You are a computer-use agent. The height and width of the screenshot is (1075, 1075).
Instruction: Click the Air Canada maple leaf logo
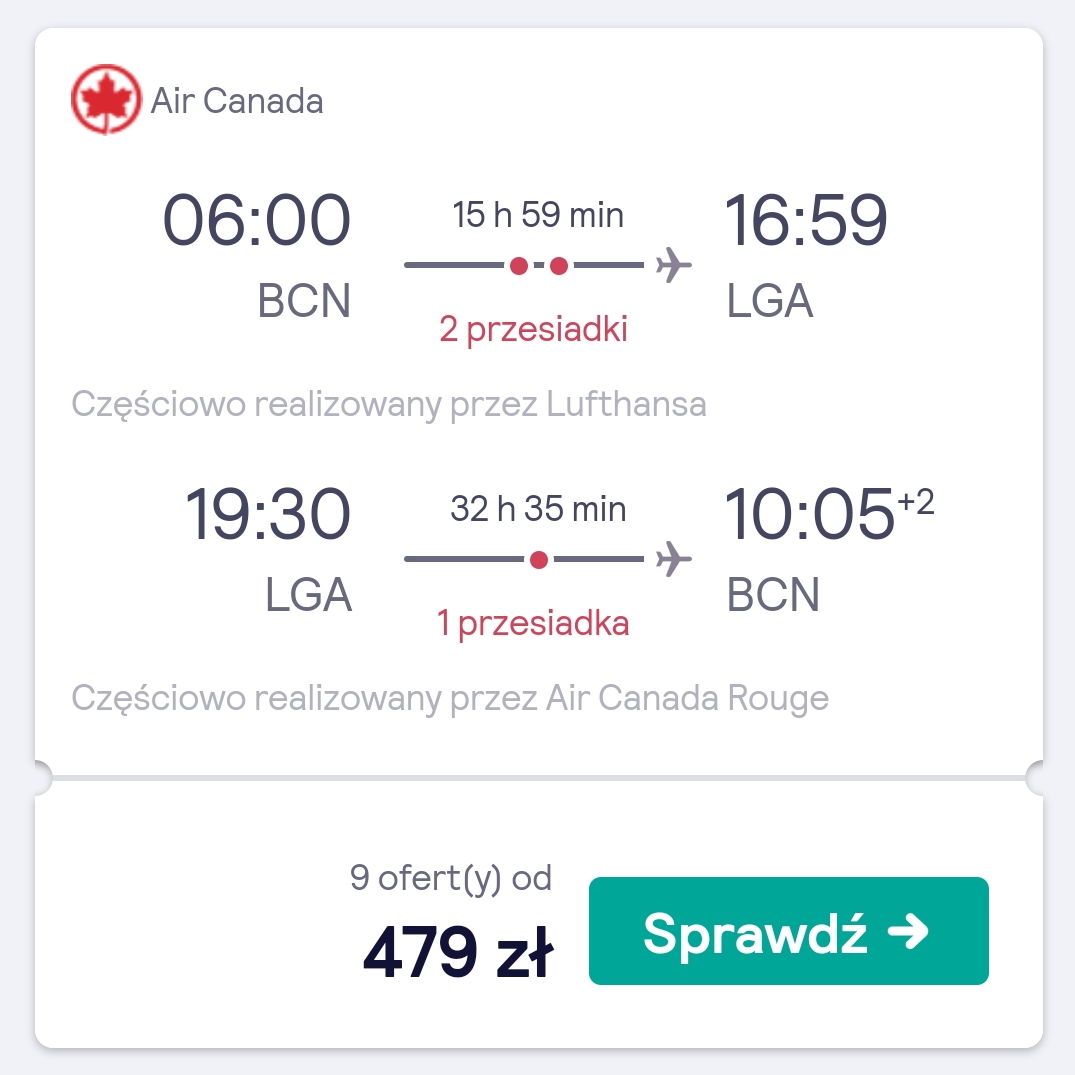tap(106, 99)
